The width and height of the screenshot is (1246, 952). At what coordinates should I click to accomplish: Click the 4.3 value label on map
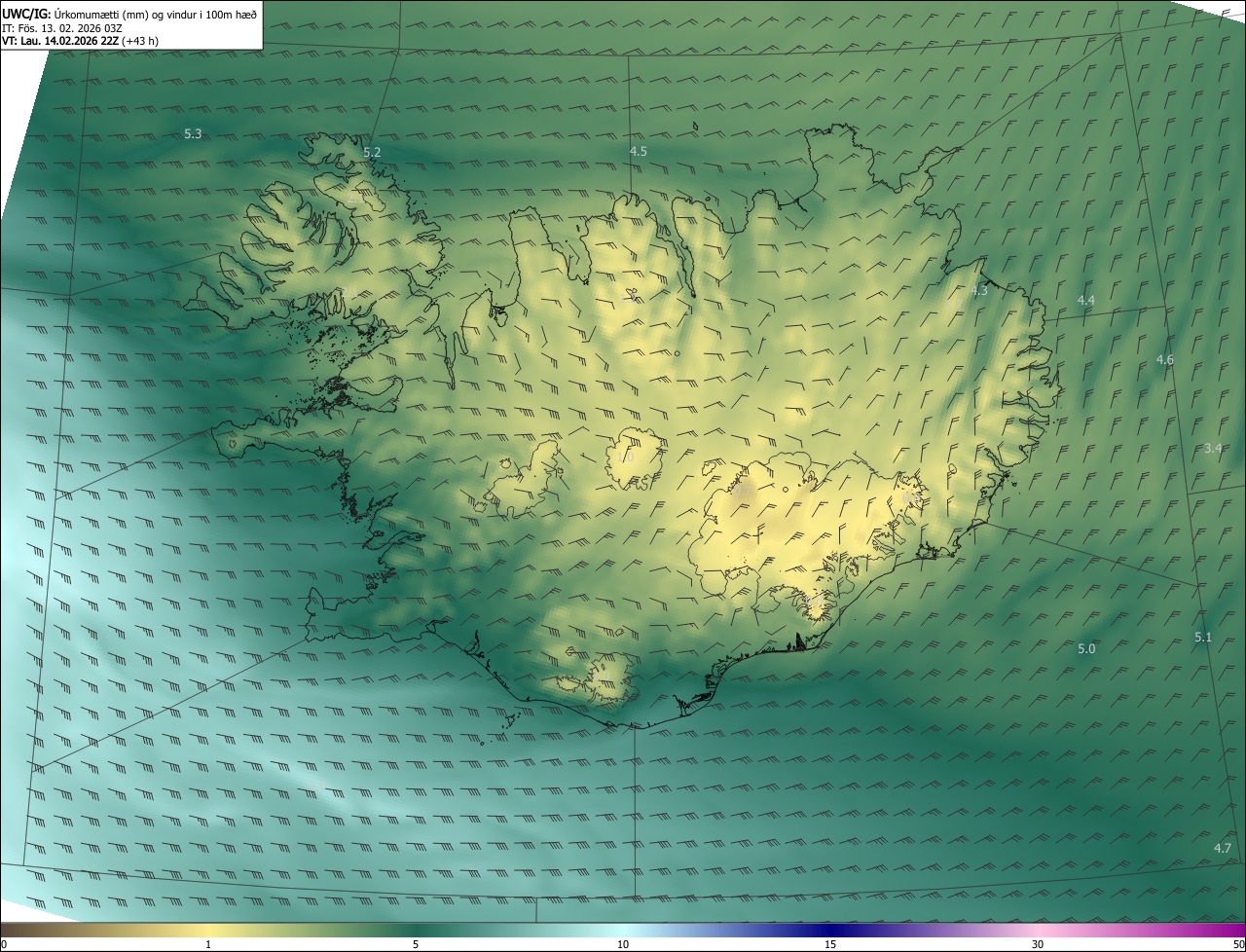click(x=978, y=290)
